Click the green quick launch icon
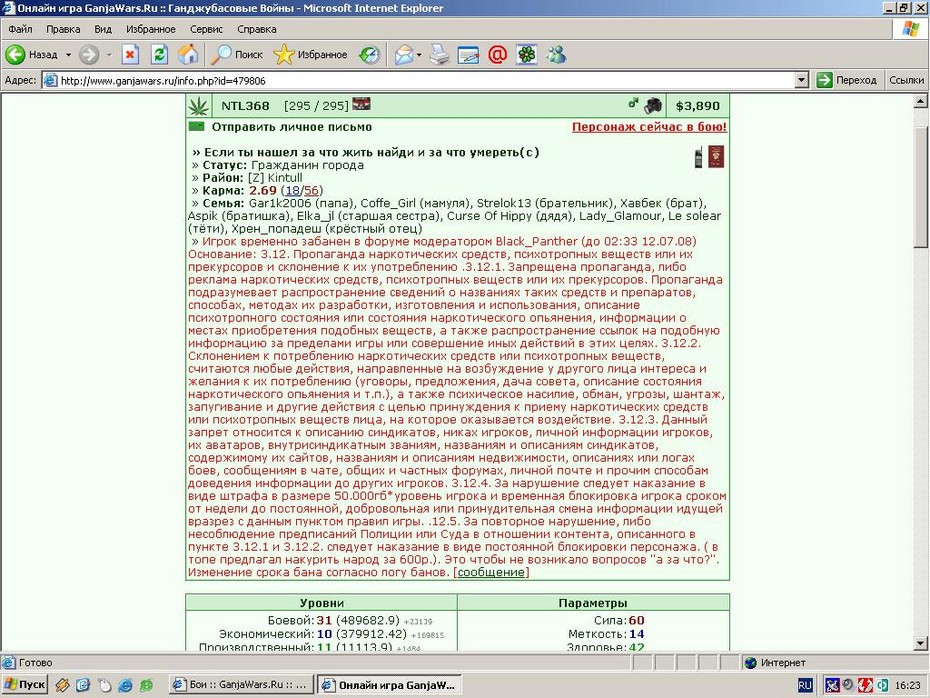Viewport: 930px width, 698px height. click(146, 686)
